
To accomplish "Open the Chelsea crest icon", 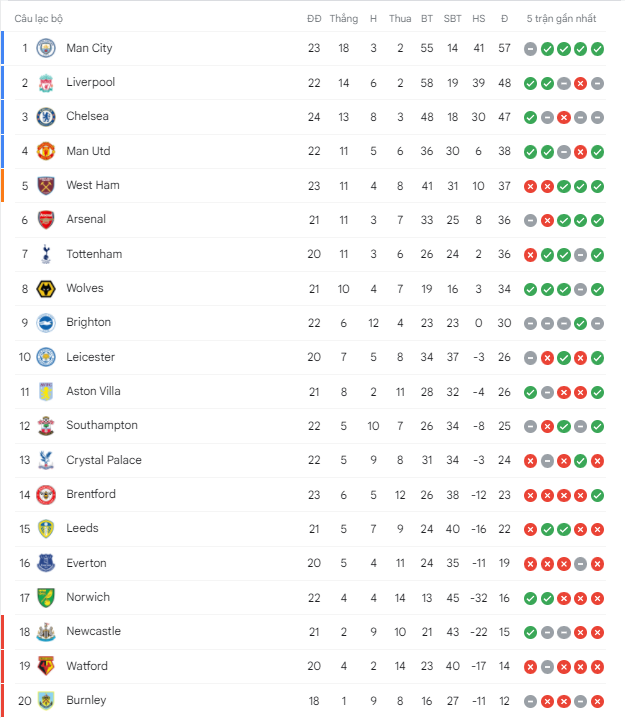I will point(46,117).
